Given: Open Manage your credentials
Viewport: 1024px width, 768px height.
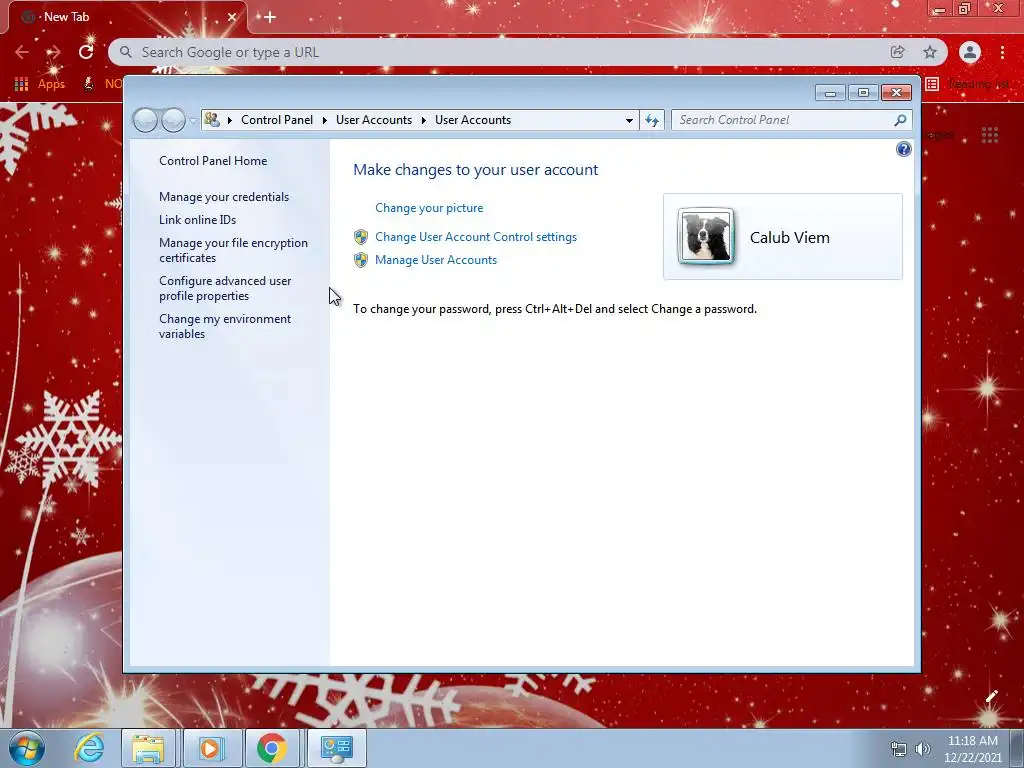Looking at the screenshot, I should (224, 197).
